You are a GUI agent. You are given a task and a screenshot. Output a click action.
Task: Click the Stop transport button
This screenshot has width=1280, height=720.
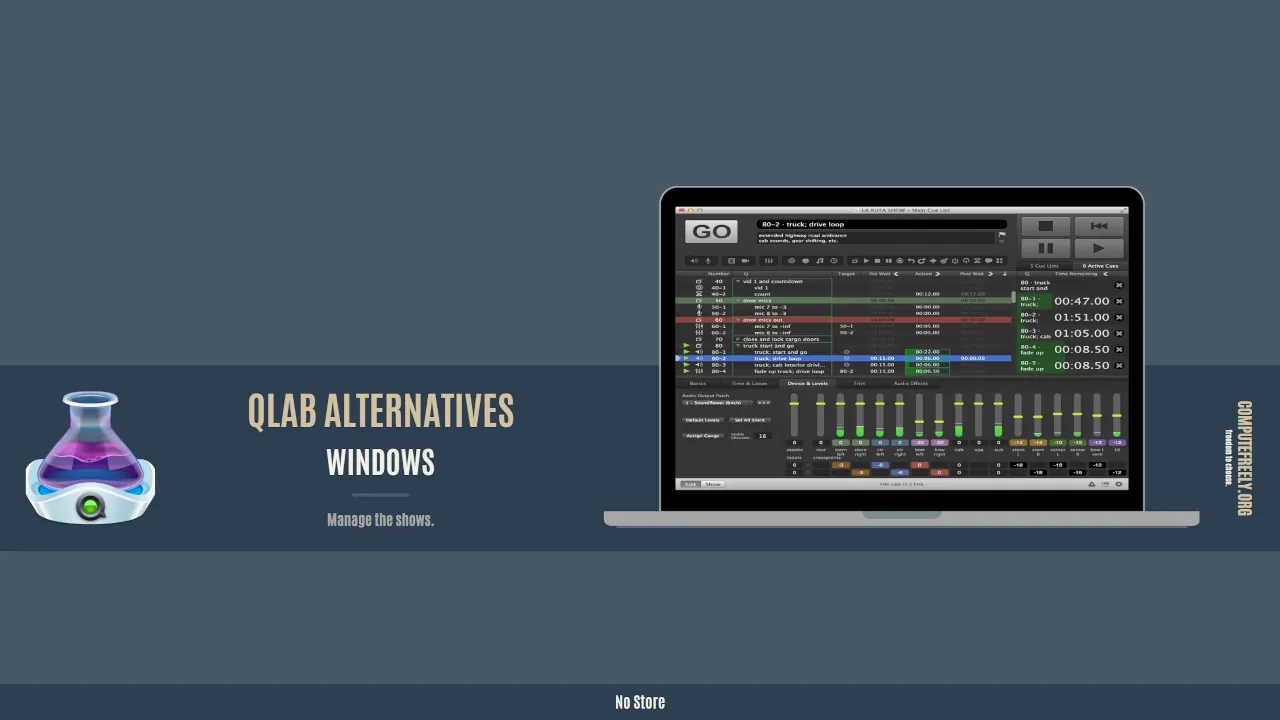click(1046, 226)
